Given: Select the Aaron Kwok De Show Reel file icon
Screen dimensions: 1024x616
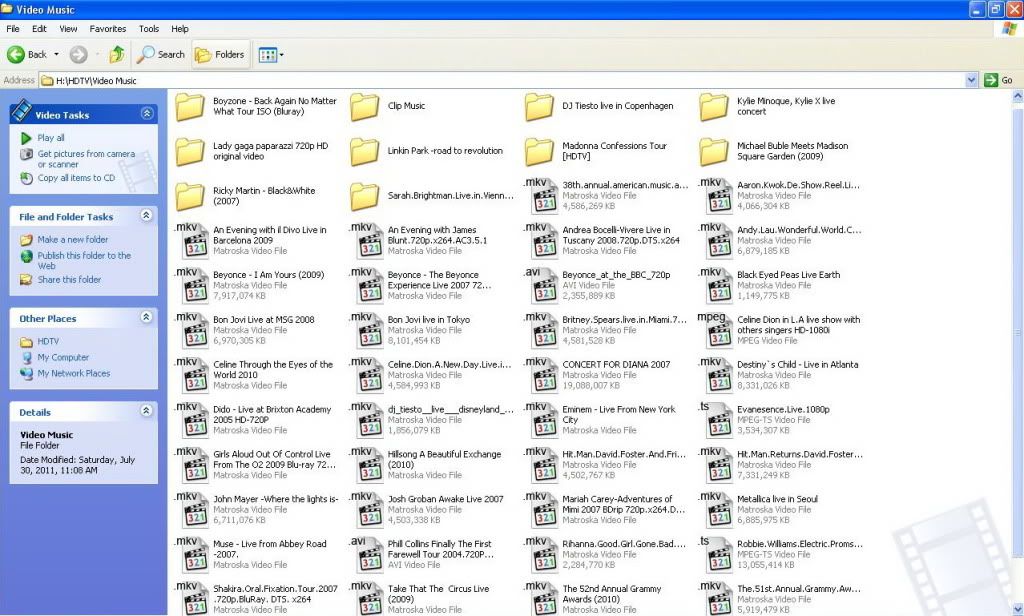Looking at the screenshot, I should pos(715,196).
